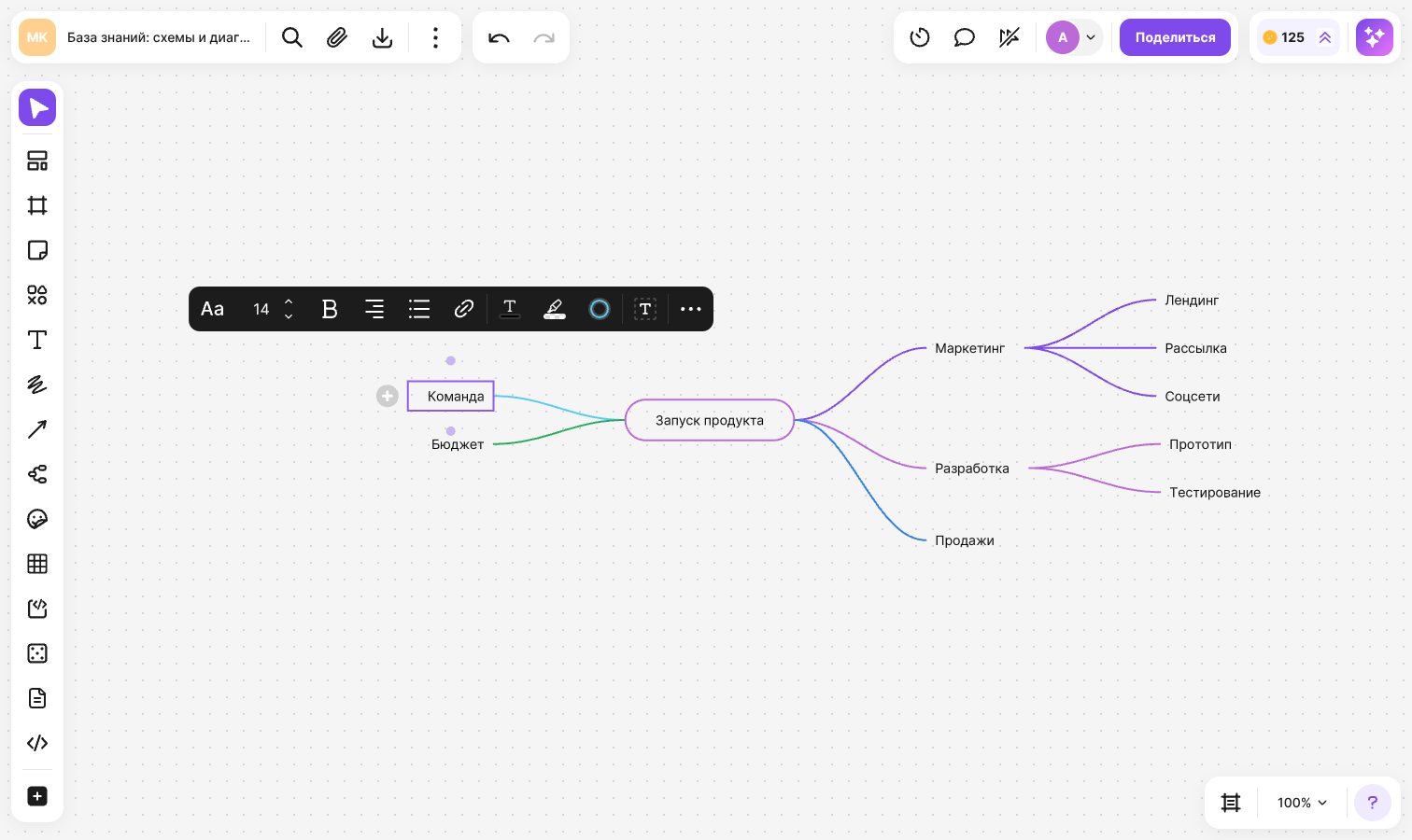Select the text tool in sidebar

pos(37,340)
